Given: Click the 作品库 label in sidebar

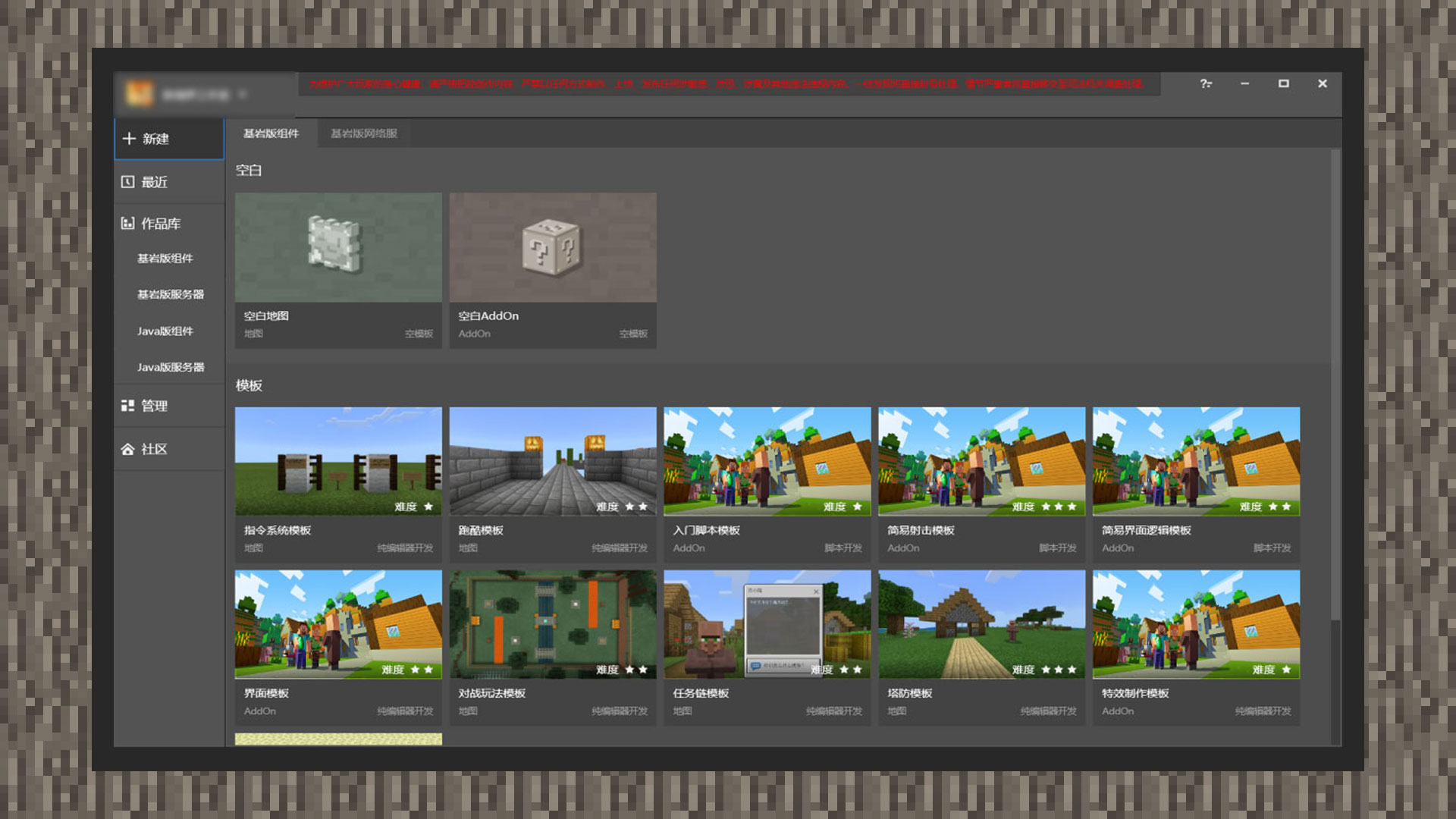Looking at the screenshot, I should pos(161,224).
